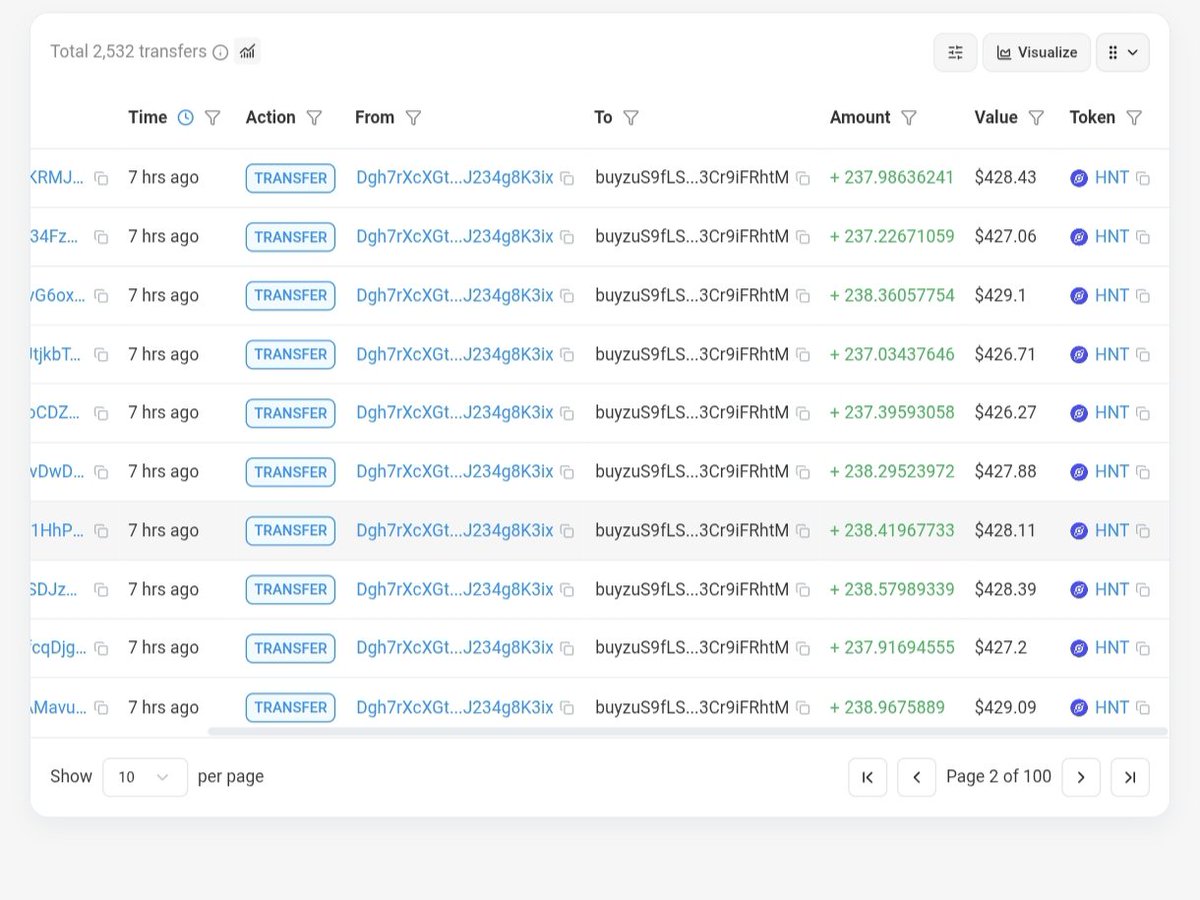Click the To address in the $428.11 row
The image size is (1200, 900).
[692, 530]
